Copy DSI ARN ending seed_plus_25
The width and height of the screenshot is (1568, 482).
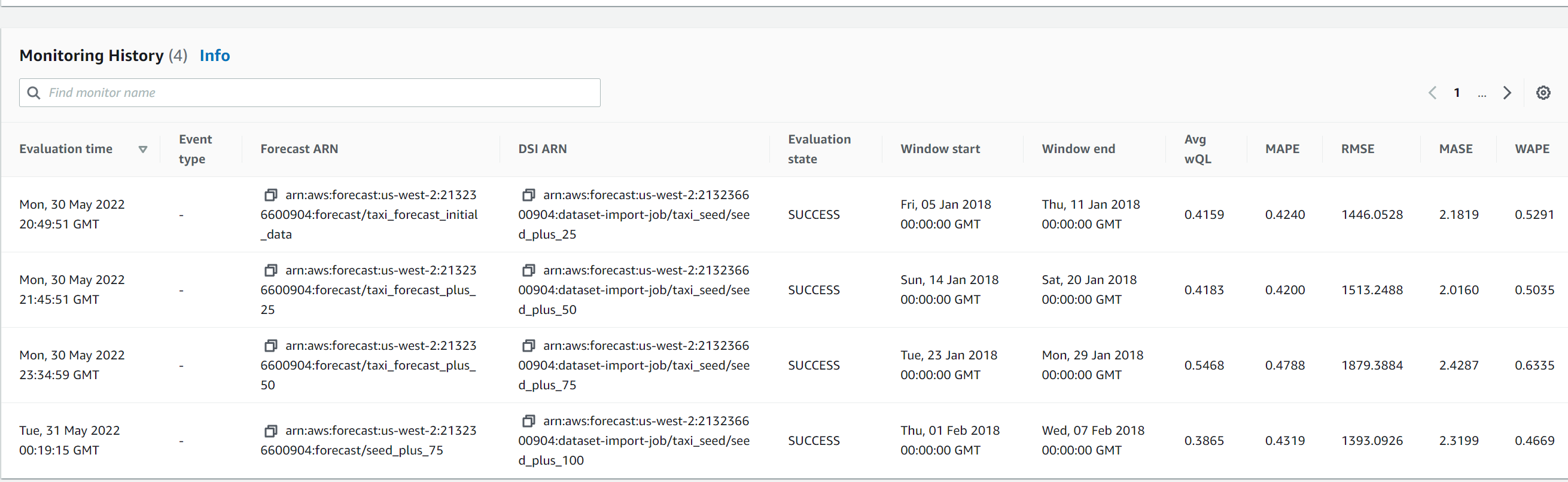coord(529,195)
